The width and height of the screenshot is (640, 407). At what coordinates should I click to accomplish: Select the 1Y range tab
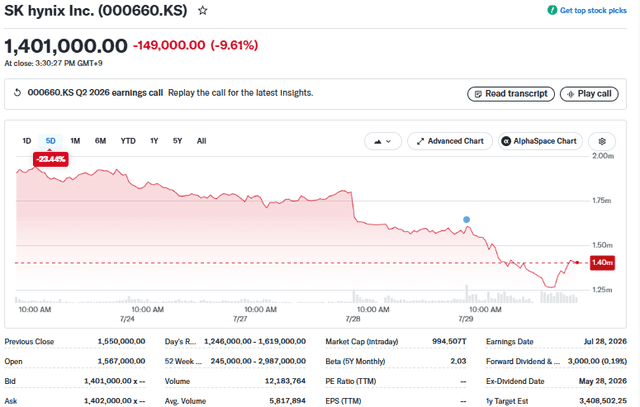coord(154,141)
